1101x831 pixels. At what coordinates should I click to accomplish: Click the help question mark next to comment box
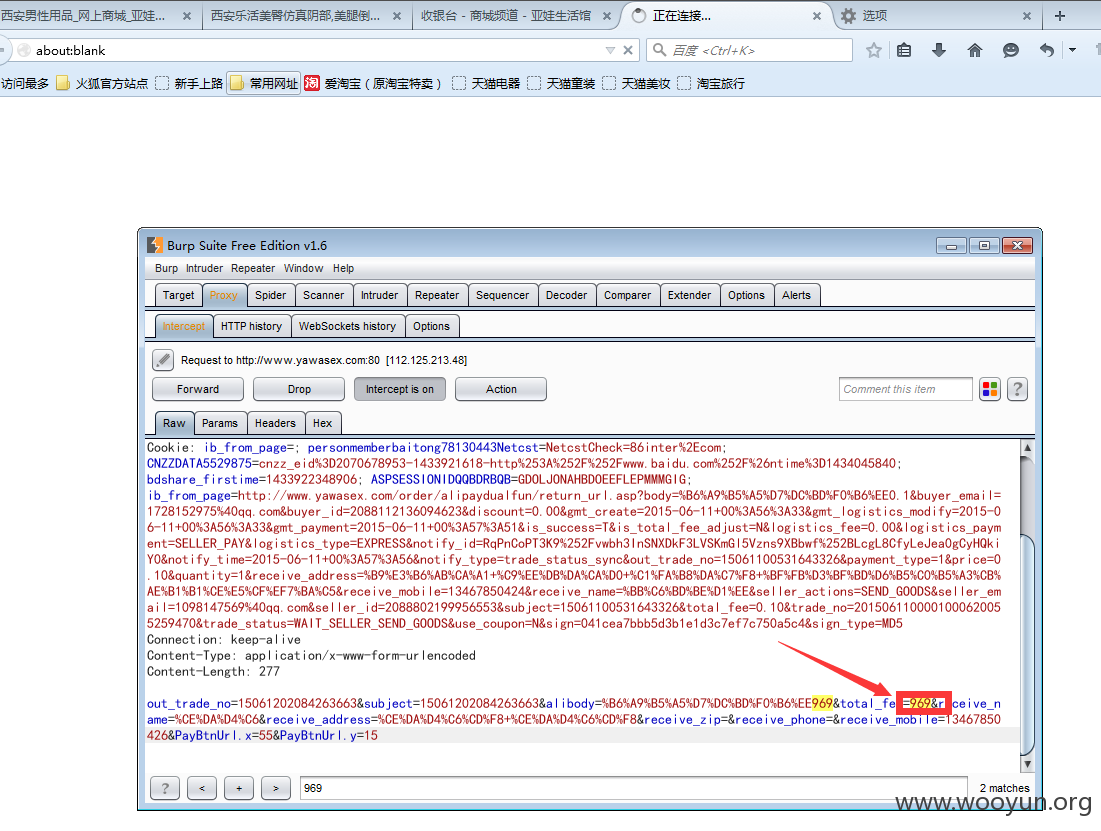pos(1017,389)
